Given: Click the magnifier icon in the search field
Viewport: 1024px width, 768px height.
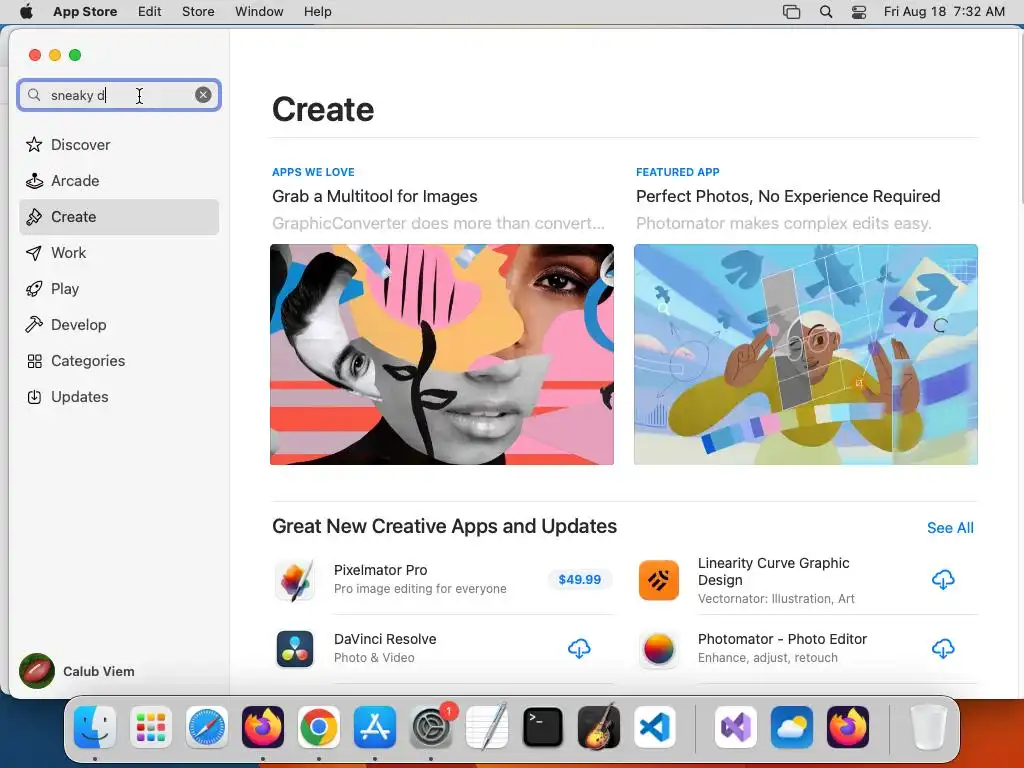Looking at the screenshot, I should click(x=34, y=95).
